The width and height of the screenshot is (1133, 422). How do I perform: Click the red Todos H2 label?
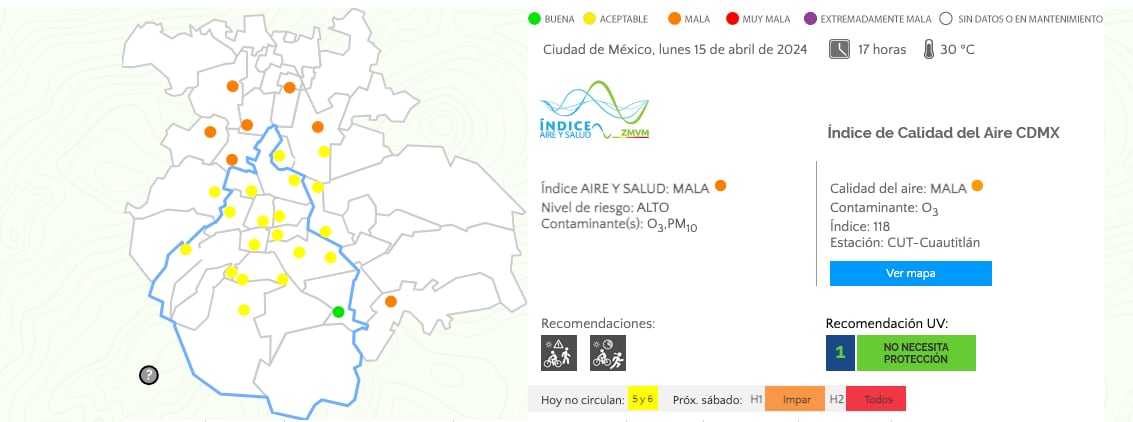click(876, 399)
